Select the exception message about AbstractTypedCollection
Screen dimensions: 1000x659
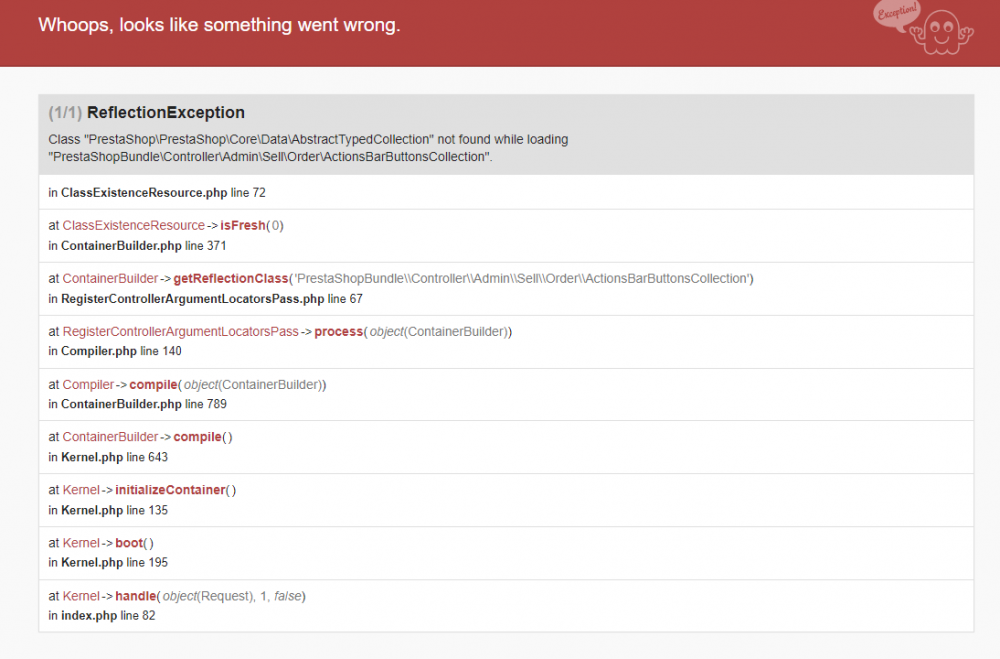(x=308, y=149)
